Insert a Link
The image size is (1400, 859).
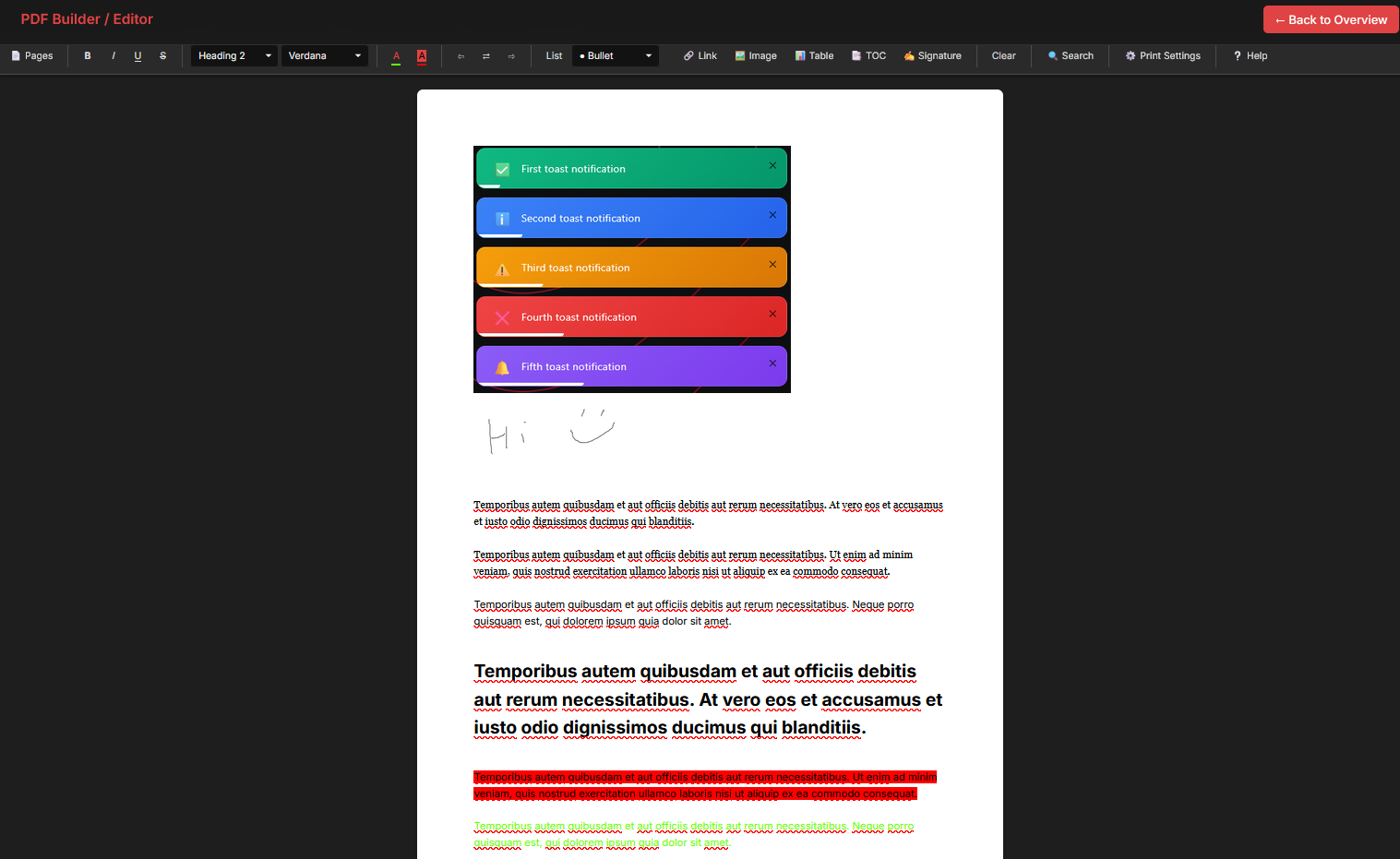coord(700,56)
